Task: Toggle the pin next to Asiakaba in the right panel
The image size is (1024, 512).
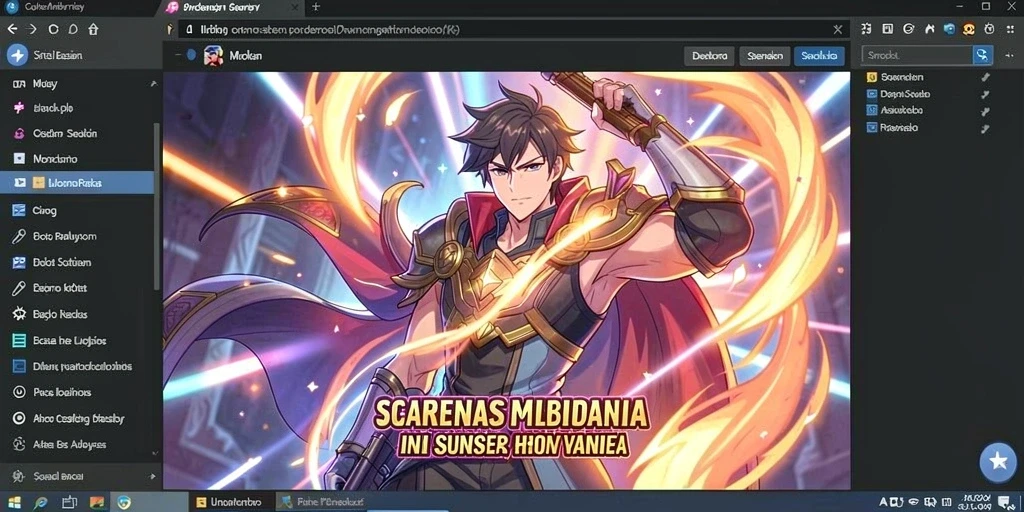Action: coord(985,111)
